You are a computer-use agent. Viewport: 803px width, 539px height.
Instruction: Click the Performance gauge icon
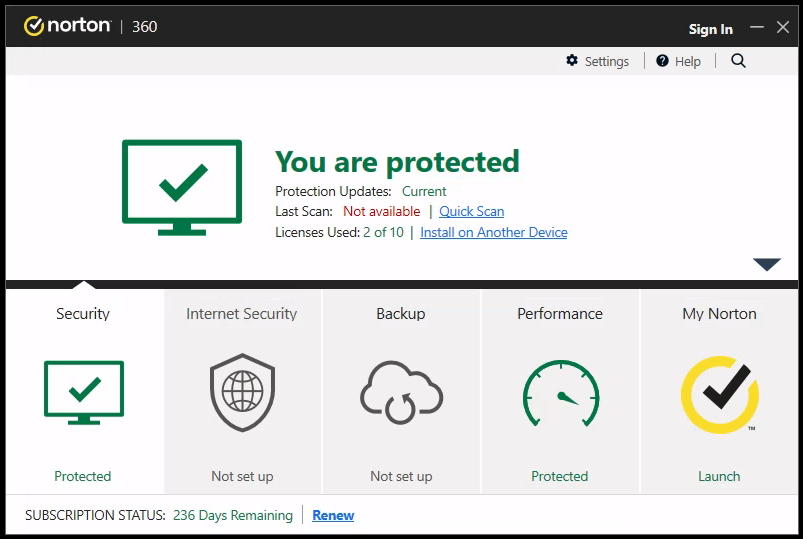click(x=561, y=393)
